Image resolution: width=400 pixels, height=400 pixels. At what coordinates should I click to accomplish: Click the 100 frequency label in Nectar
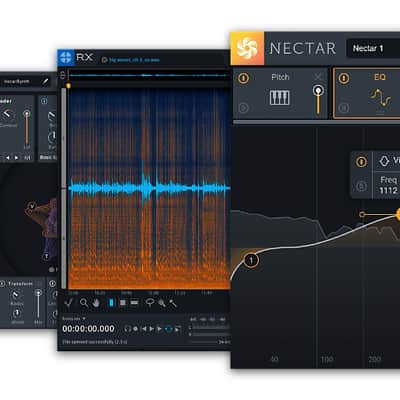pyautogui.click(x=326, y=359)
